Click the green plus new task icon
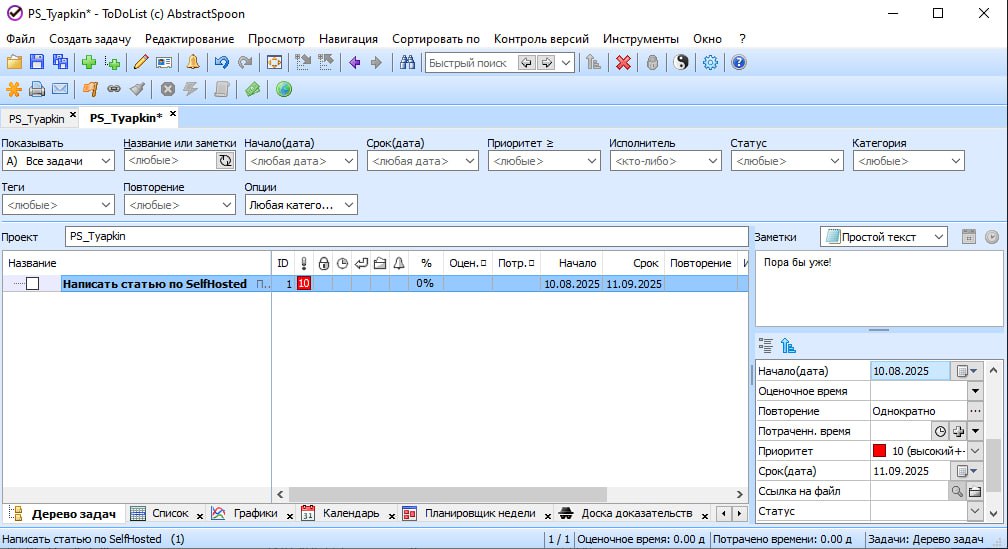The image size is (1008, 549). [89, 63]
